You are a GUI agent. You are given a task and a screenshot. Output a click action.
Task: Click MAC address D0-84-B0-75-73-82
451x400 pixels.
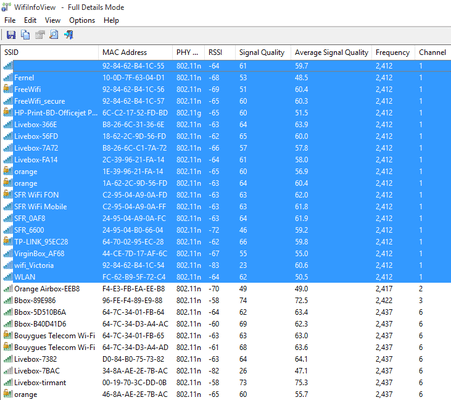[133, 359]
